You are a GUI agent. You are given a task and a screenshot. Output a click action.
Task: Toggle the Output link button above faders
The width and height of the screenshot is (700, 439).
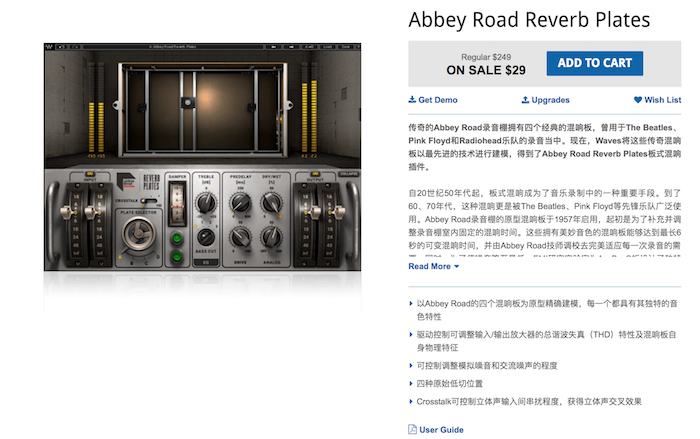coord(315,174)
